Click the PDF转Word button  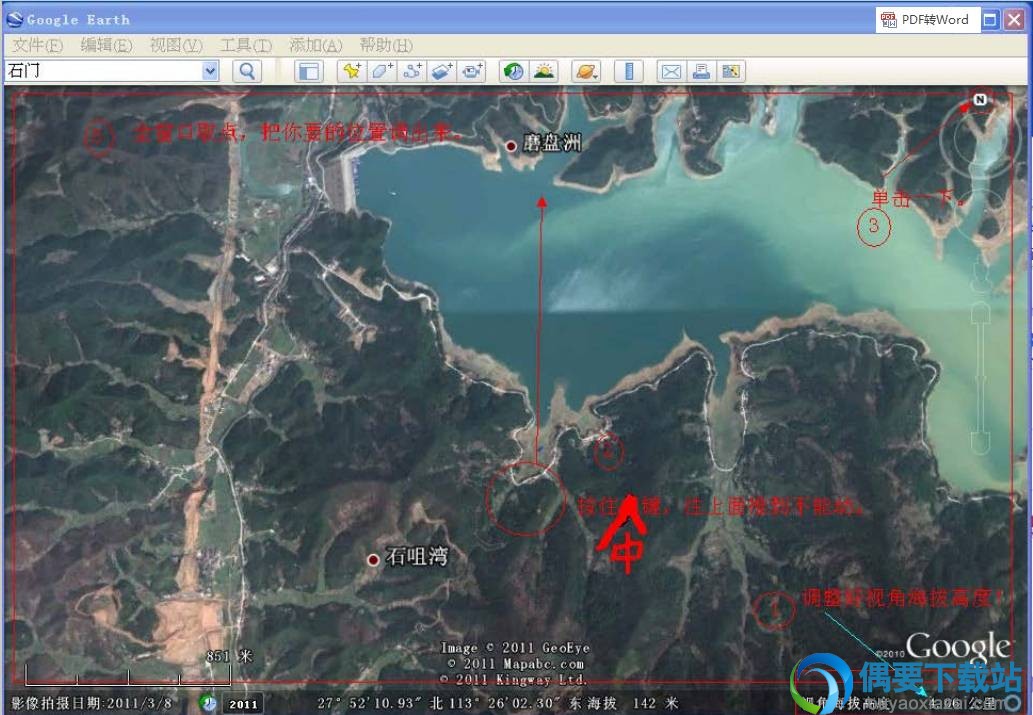tap(926, 20)
